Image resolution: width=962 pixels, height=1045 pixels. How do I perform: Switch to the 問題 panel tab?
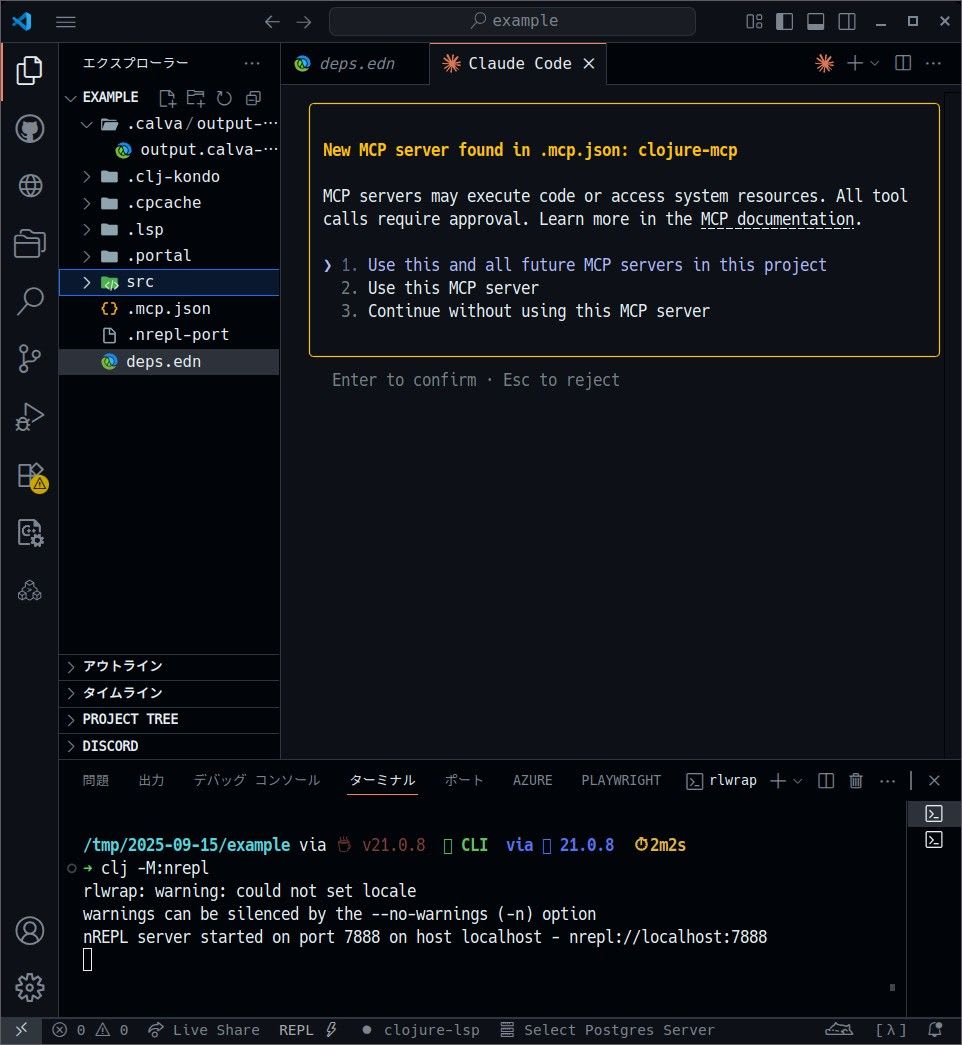tap(95, 780)
